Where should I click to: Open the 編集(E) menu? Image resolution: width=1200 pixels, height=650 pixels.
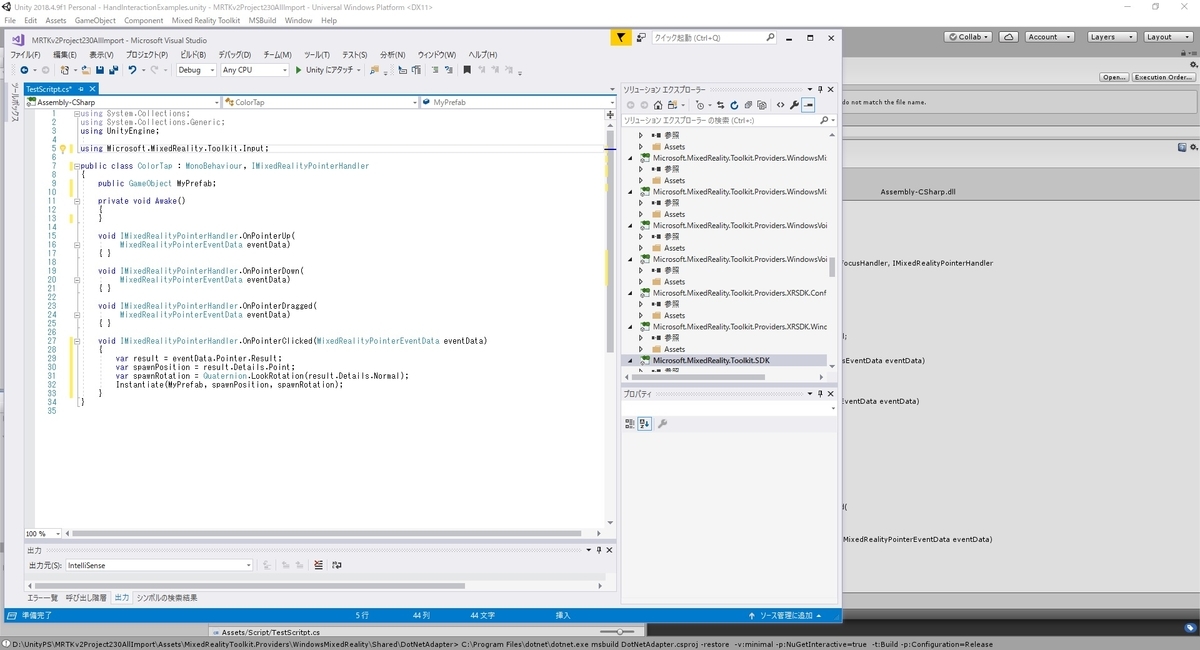click(65, 54)
